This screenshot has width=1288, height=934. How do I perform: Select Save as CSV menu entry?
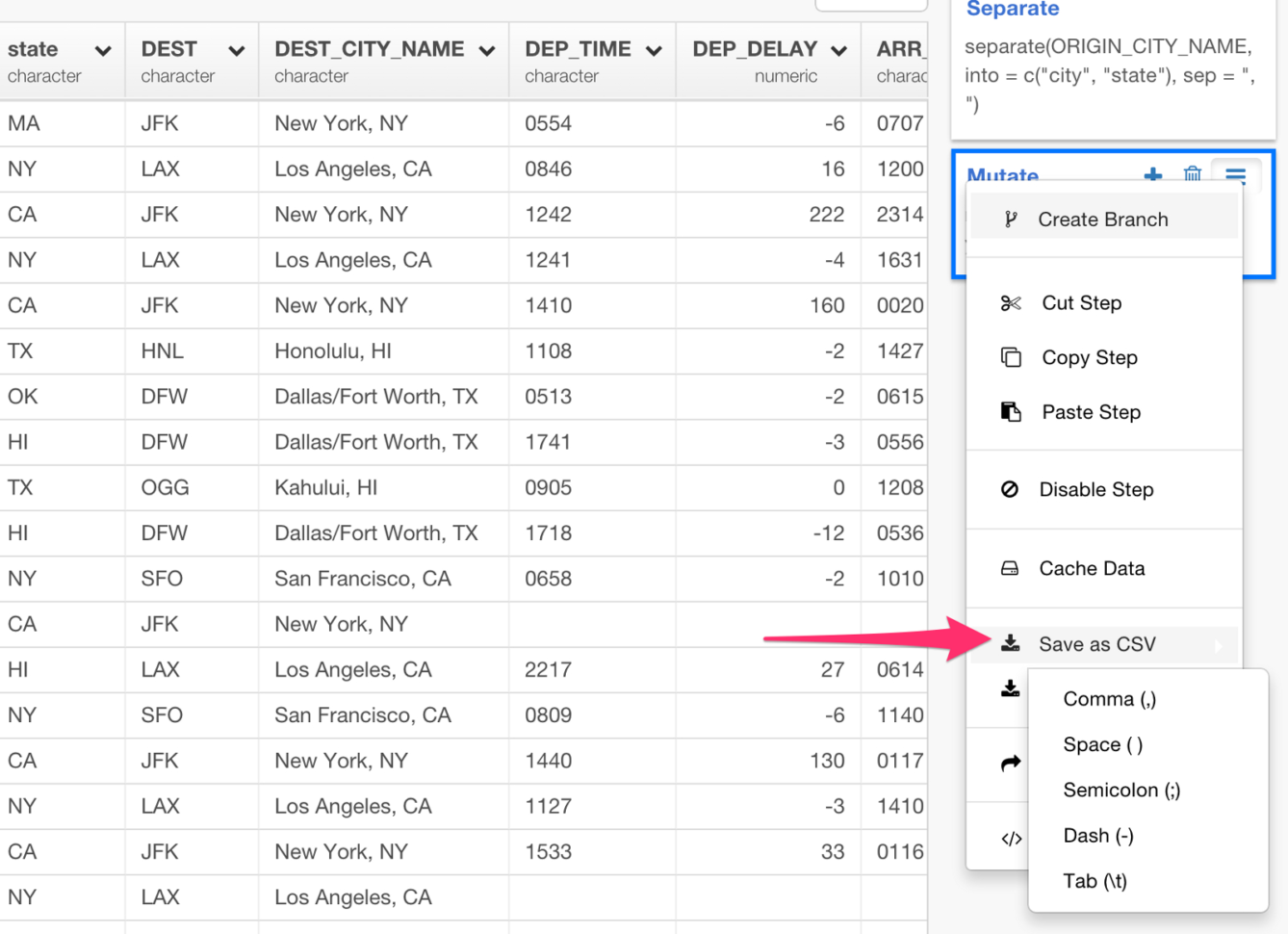[x=1096, y=644]
